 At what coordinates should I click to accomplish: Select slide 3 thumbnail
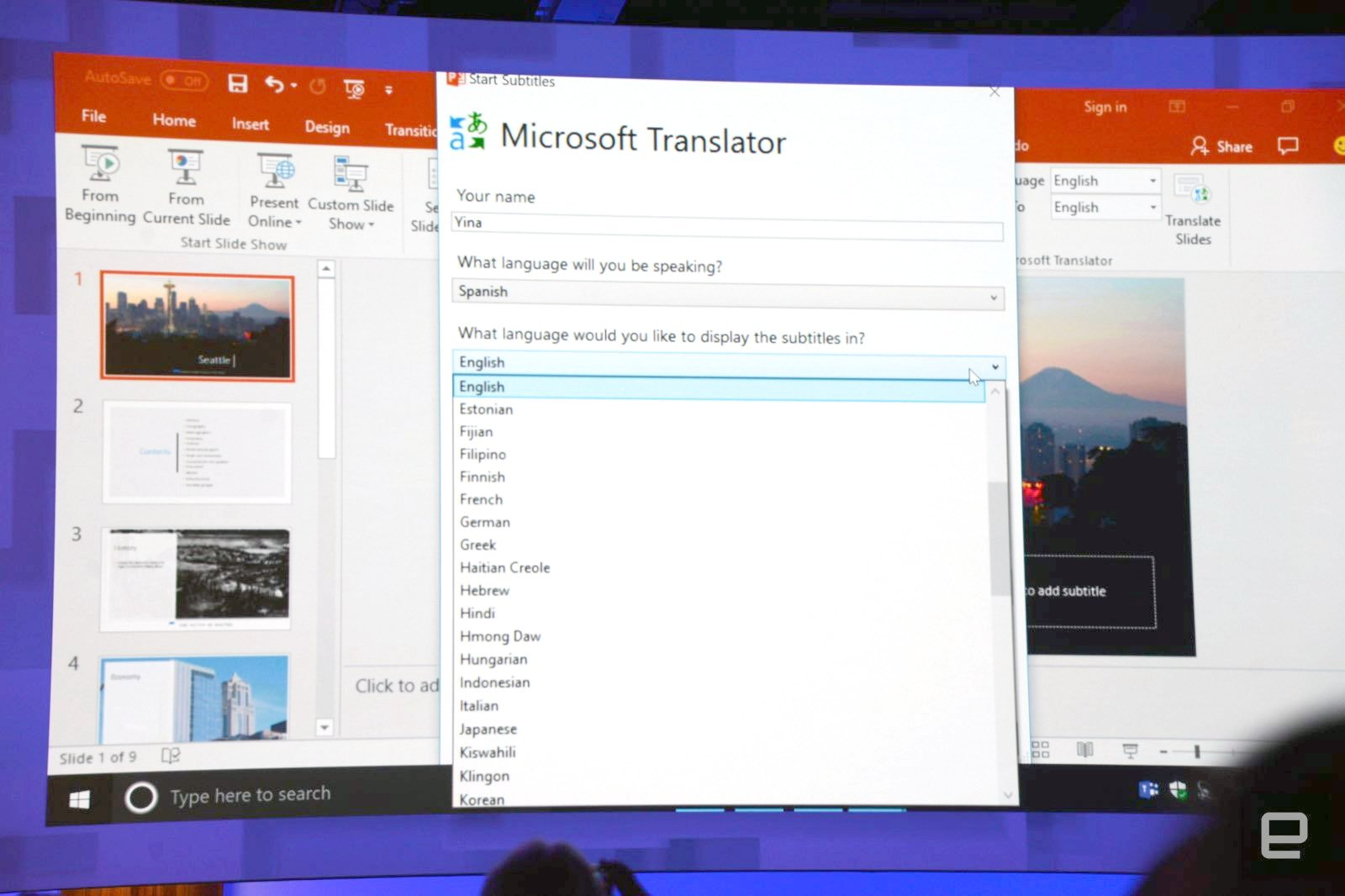(x=196, y=579)
